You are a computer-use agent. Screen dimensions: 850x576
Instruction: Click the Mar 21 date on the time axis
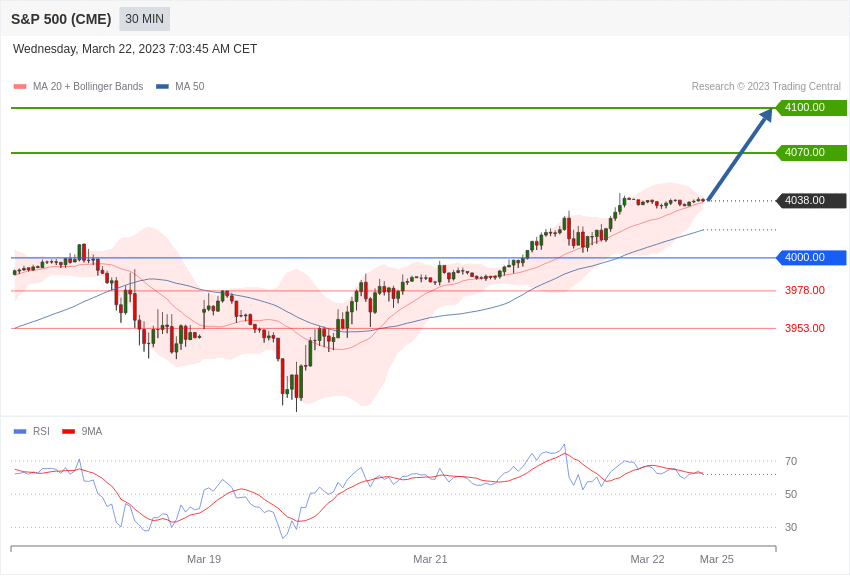pos(430,559)
